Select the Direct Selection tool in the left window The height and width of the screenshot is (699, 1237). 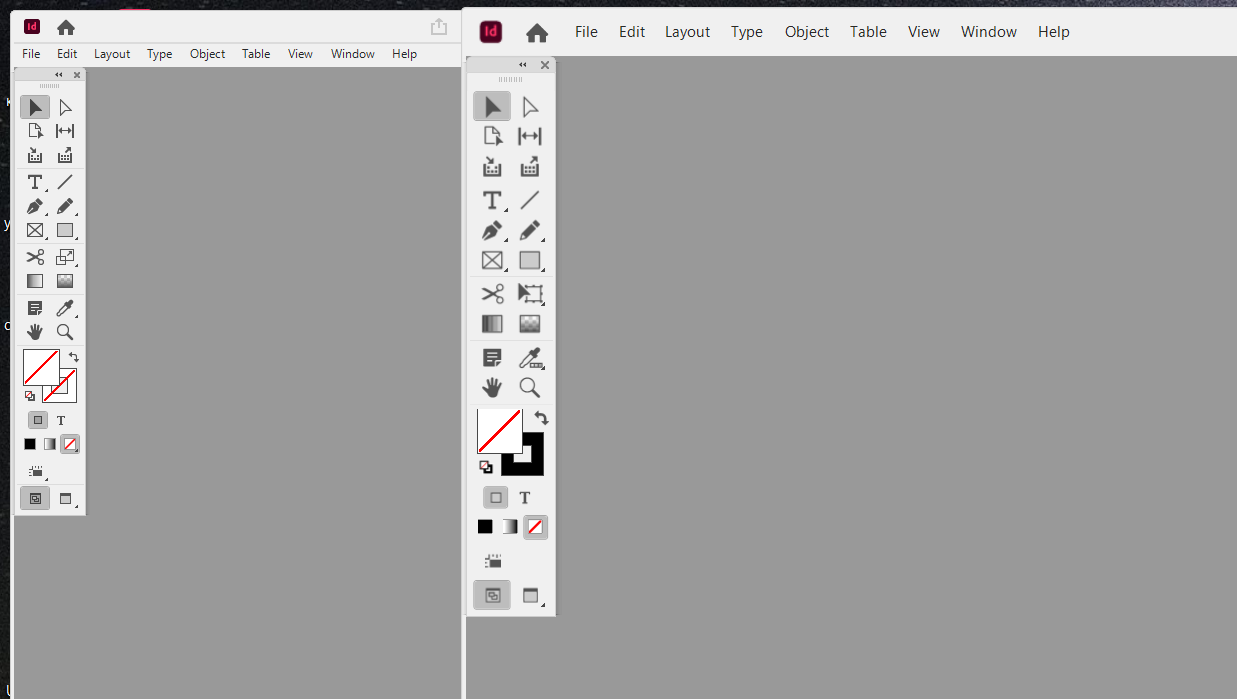tap(65, 107)
